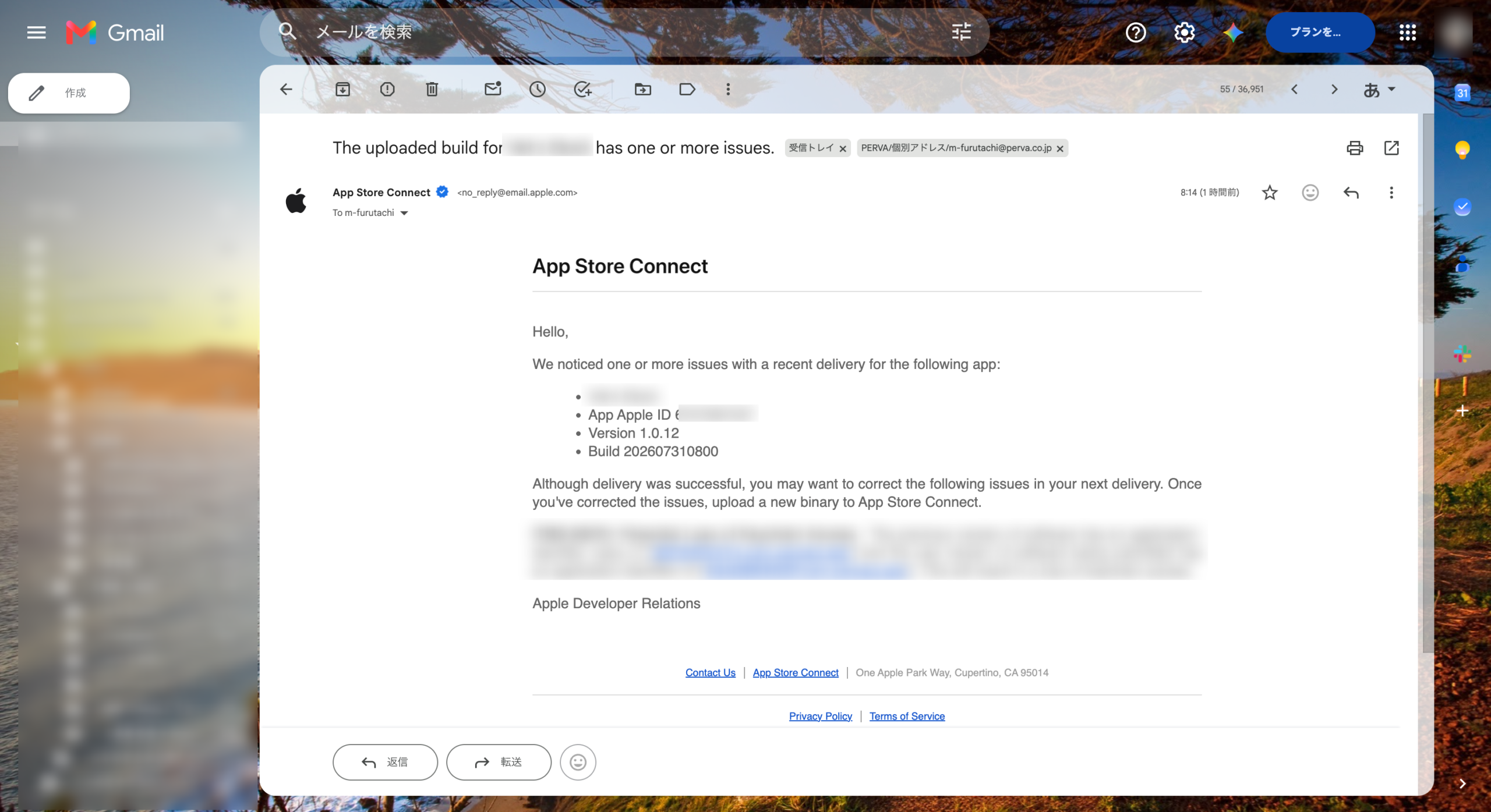The image size is (1491, 812).
Task: Open Contacts side panel
Action: tap(1462, 264)
